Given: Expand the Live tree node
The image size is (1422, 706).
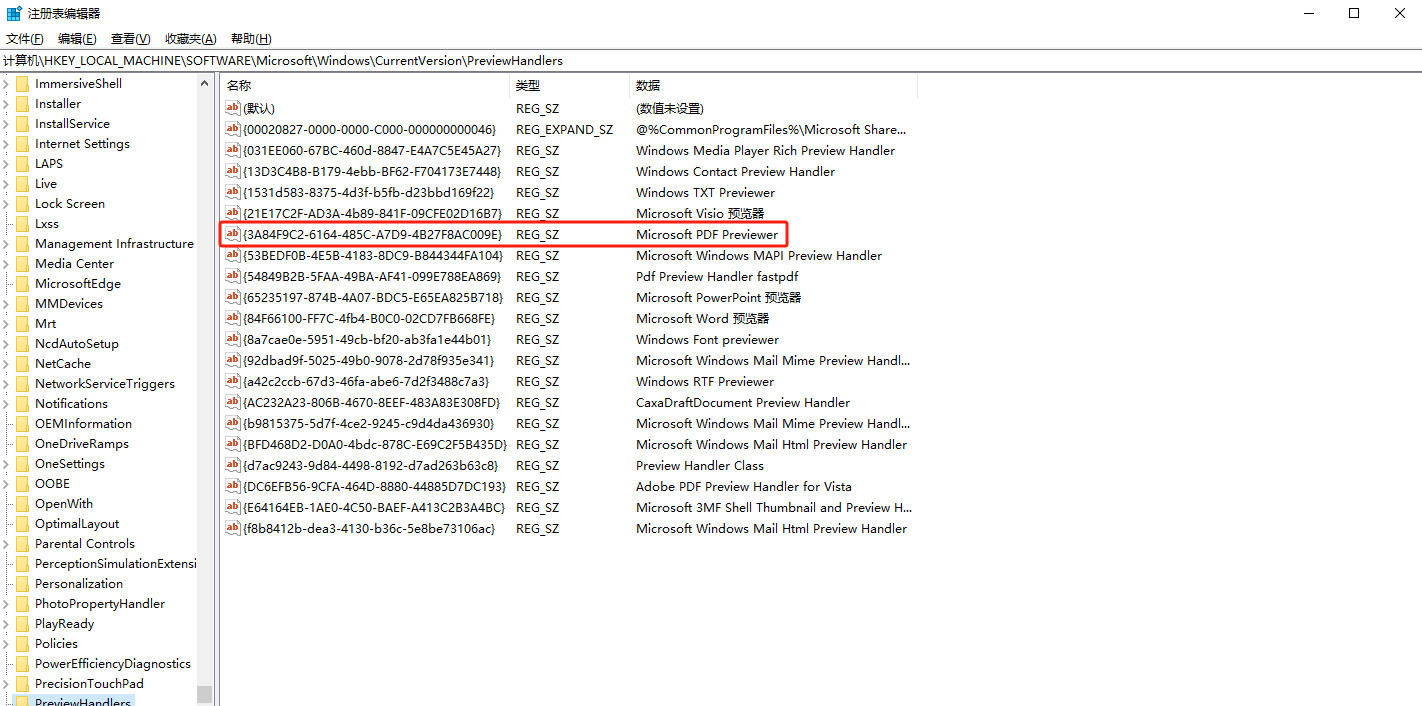Looking at the screenshot, I should (x=6, y=184).
